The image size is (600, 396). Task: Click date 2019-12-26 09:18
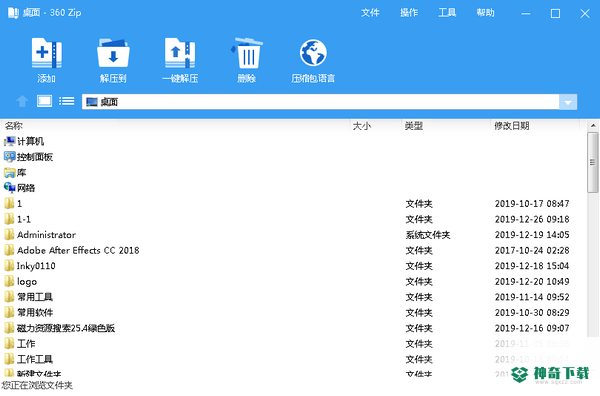[532, 219]
